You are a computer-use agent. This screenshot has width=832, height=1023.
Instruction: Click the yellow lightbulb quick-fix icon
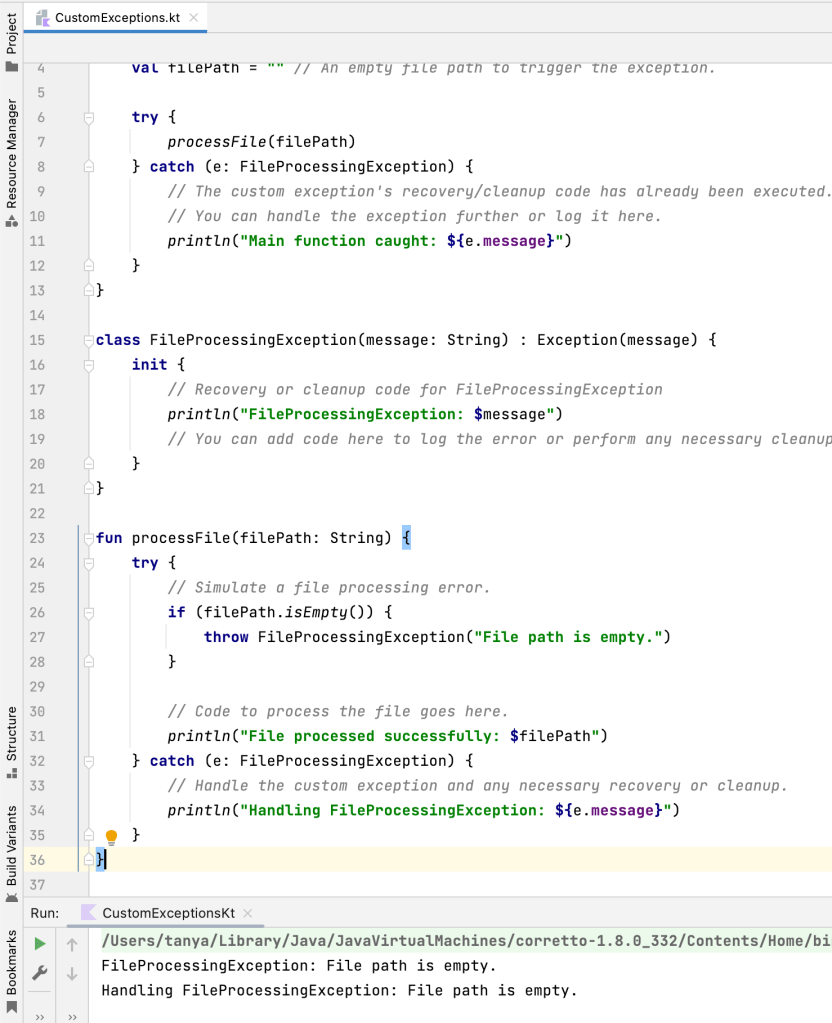(x=112, y=836)
